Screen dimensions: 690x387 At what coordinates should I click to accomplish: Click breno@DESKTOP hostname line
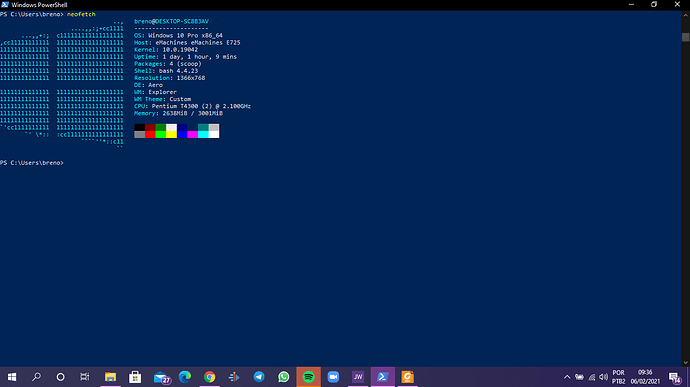pyautogui.click(x=172, y=21)
